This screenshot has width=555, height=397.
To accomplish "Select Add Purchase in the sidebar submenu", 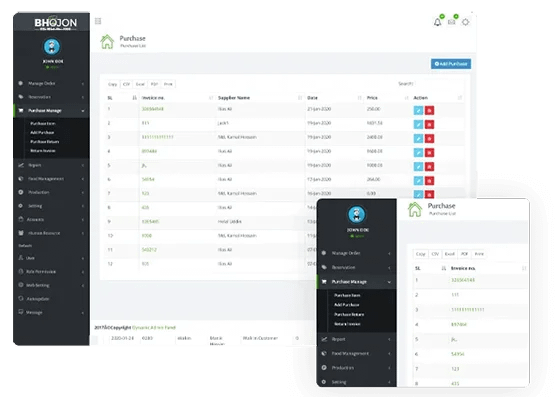I will (42, 132).
